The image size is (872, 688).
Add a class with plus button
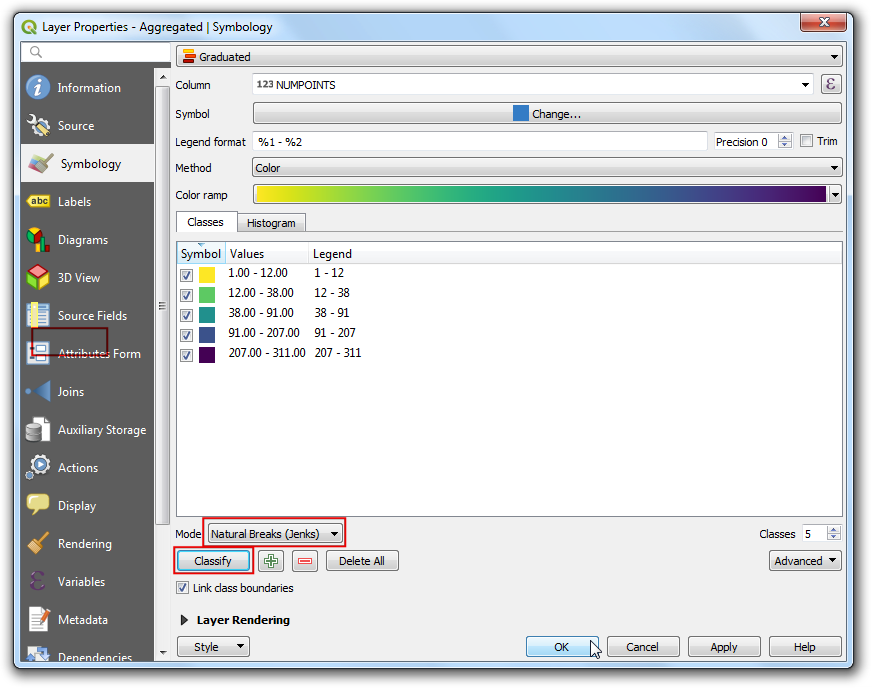click(x=270, y=561)
